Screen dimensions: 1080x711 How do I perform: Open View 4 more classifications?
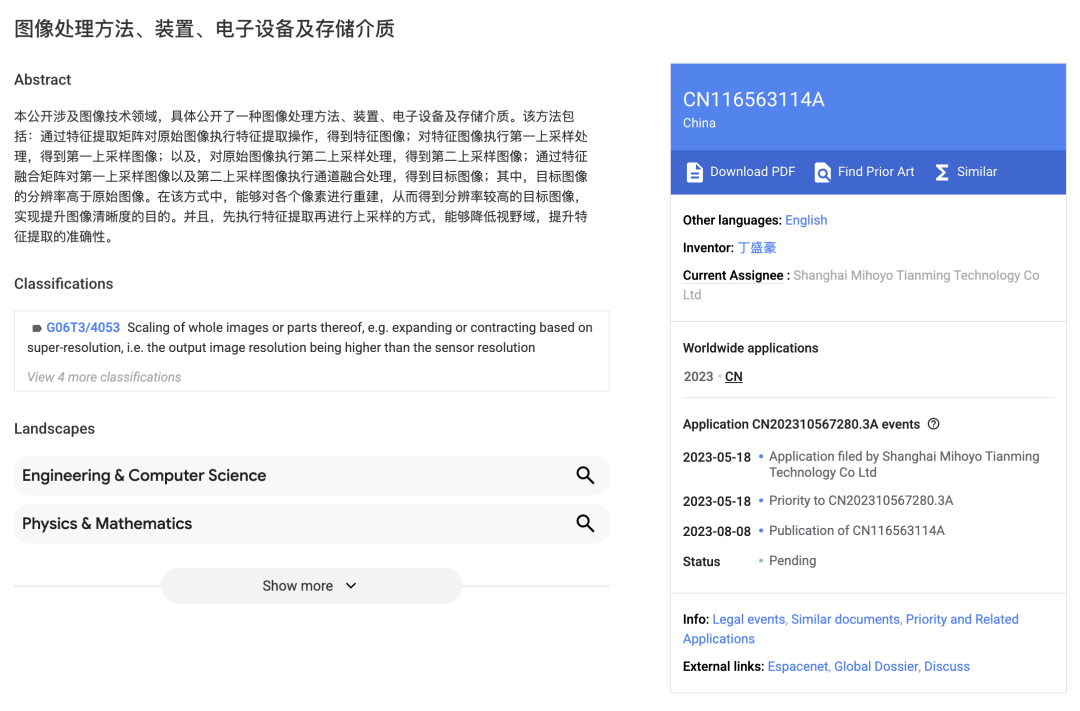coord(104,376)
